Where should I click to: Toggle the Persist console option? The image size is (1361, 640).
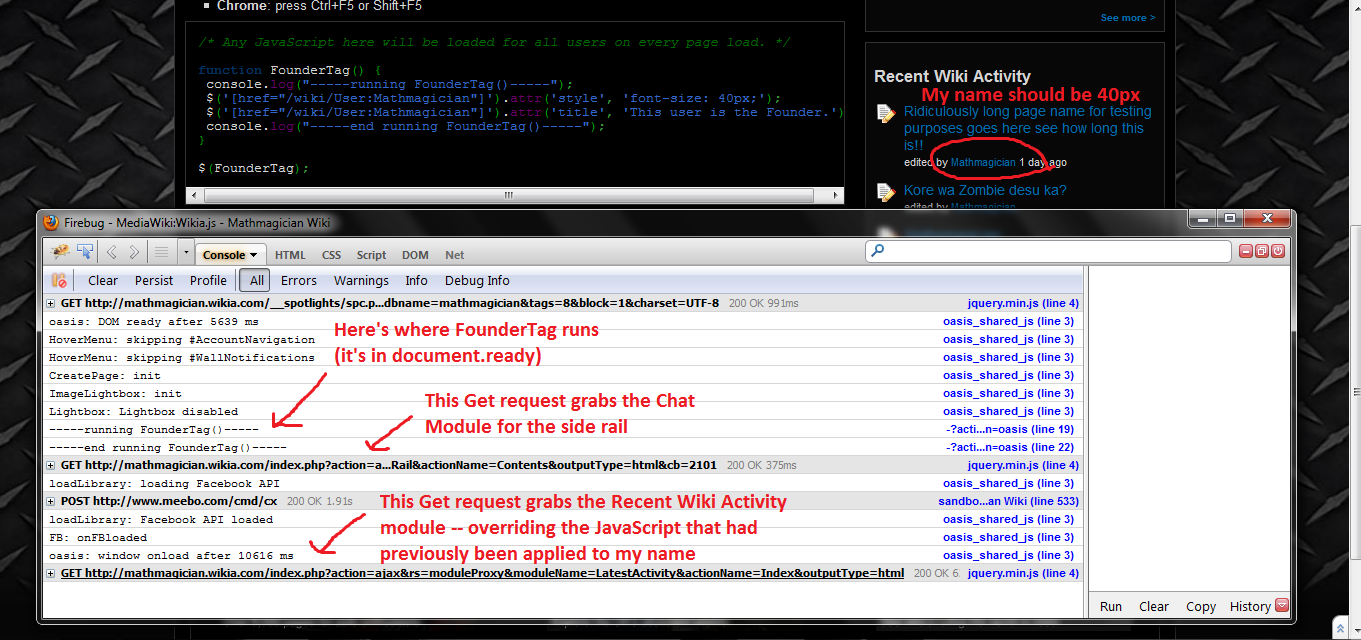[x=154, y=281]
